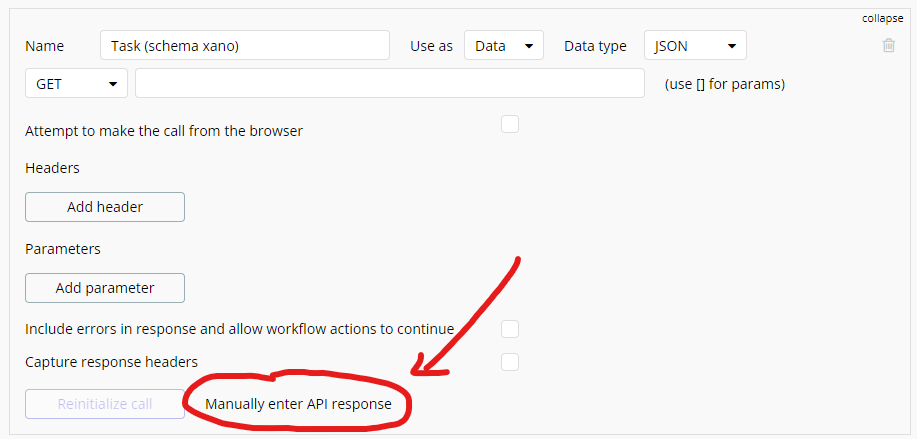The image size is (917, 439).
Task: Click the Name label text
Action: [x=44, y=46]
